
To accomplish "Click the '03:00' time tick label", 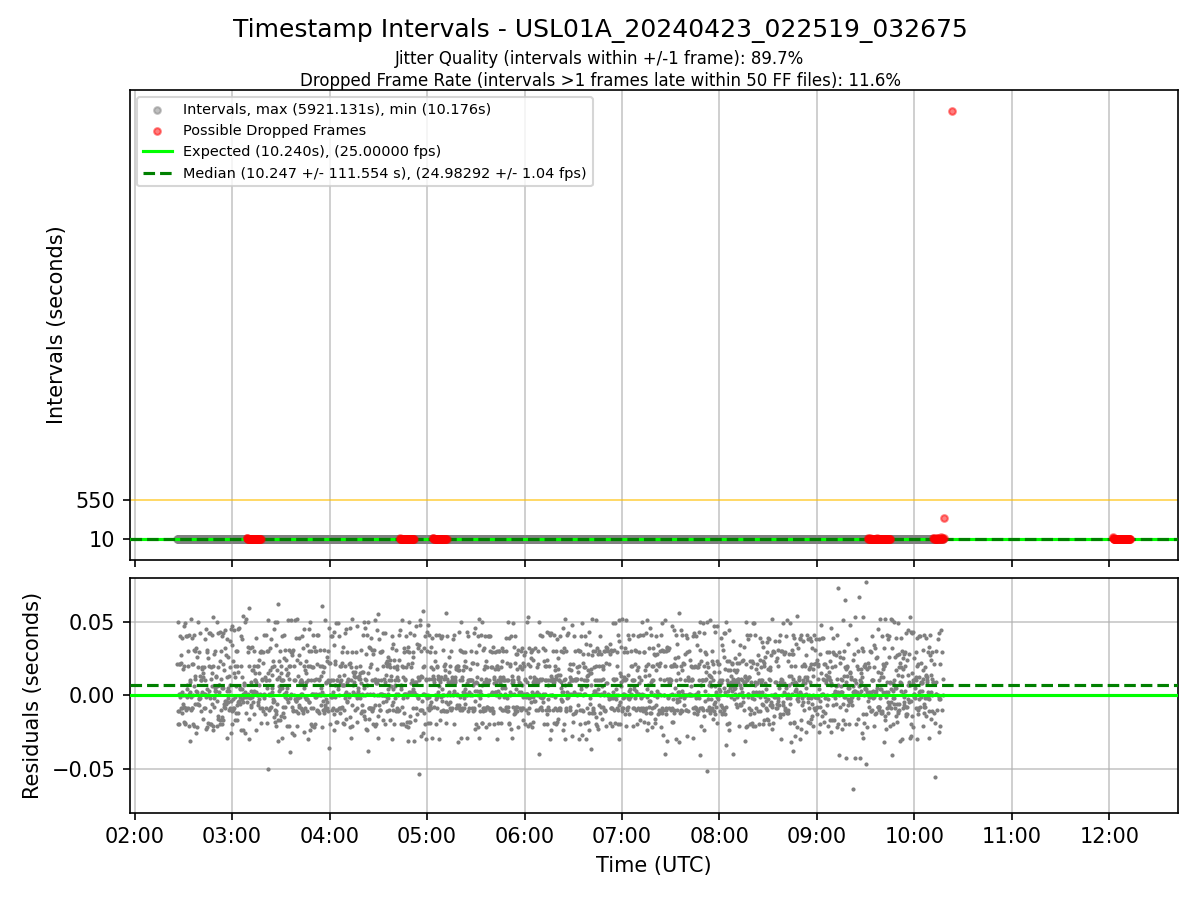I will [232, 834].
